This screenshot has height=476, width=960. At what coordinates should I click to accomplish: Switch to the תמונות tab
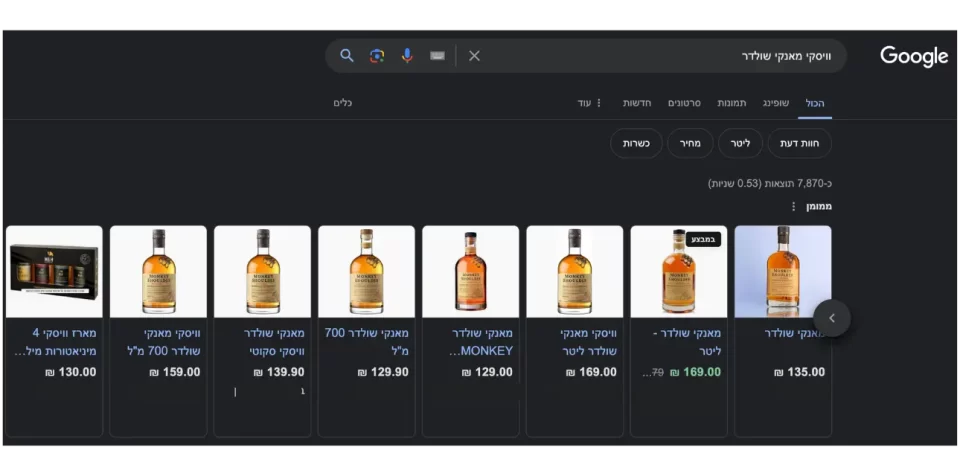coord(732,103)
